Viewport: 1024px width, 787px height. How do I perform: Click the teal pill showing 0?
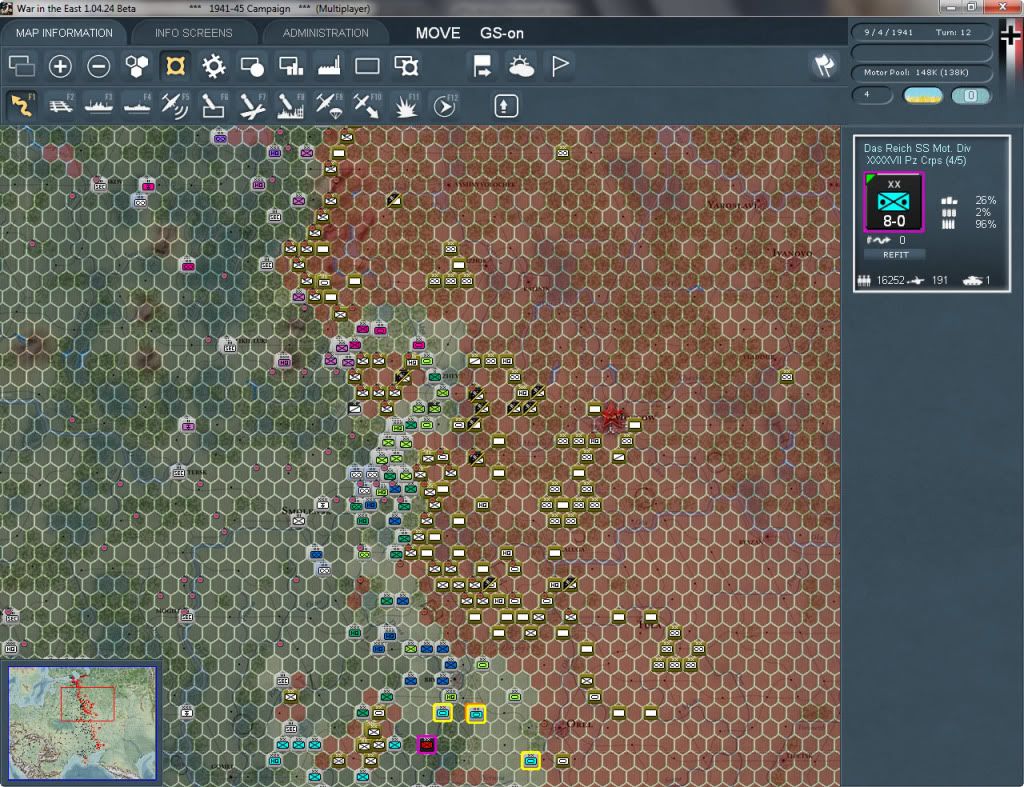(x=970, y=95)
